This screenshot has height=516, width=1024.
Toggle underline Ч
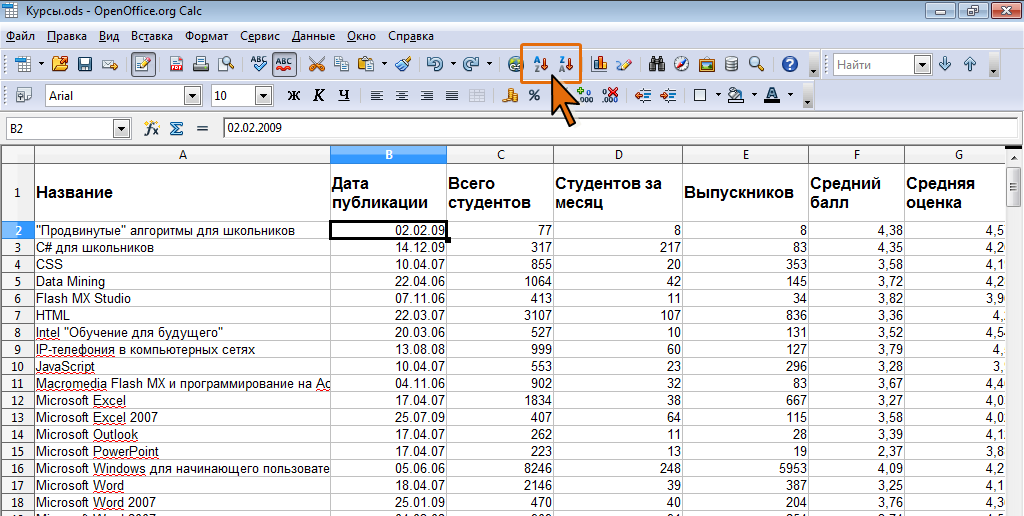point(344,95)
